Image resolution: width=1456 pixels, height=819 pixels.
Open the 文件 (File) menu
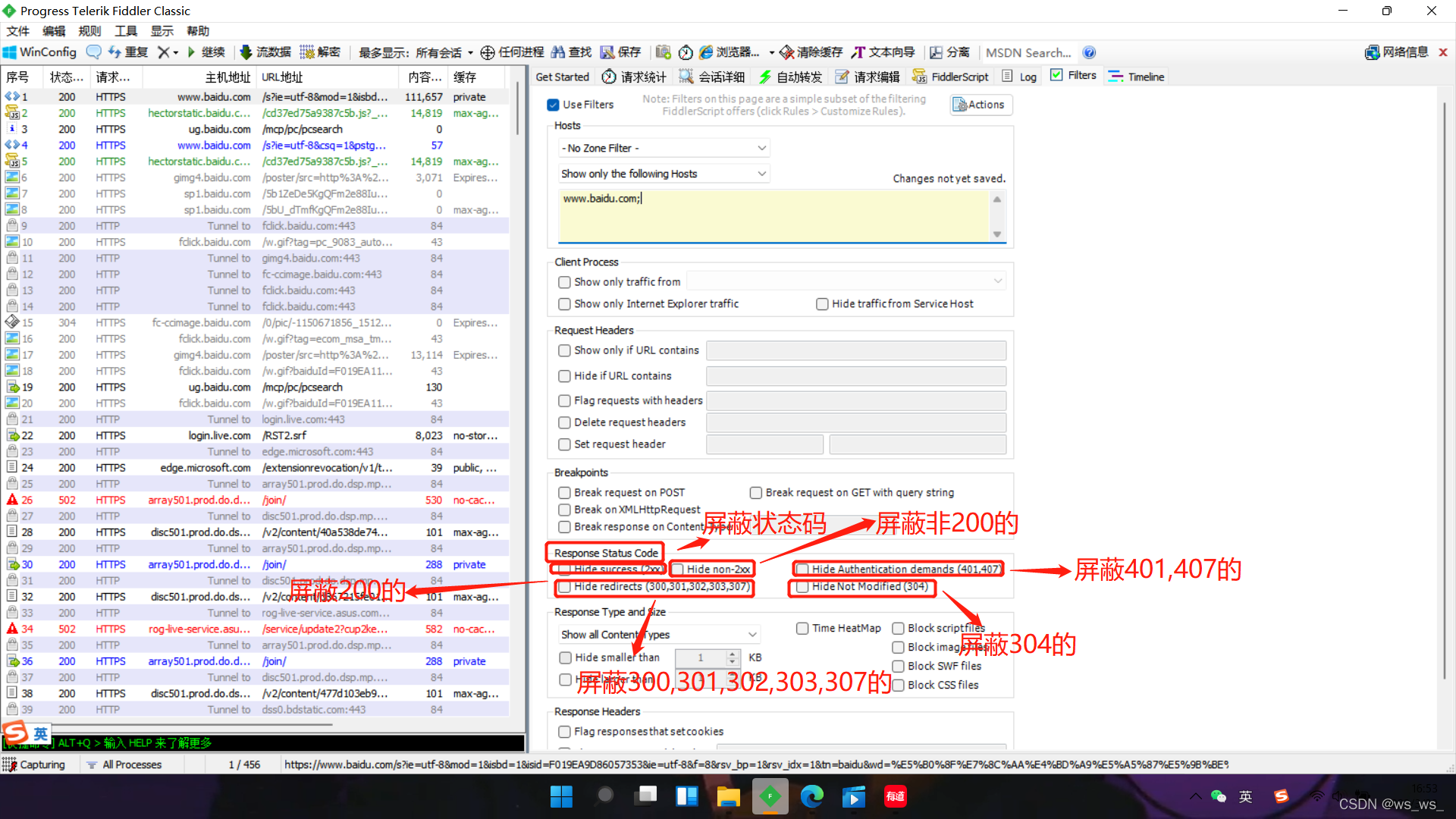pyautogui.click(x=17, y=31)
